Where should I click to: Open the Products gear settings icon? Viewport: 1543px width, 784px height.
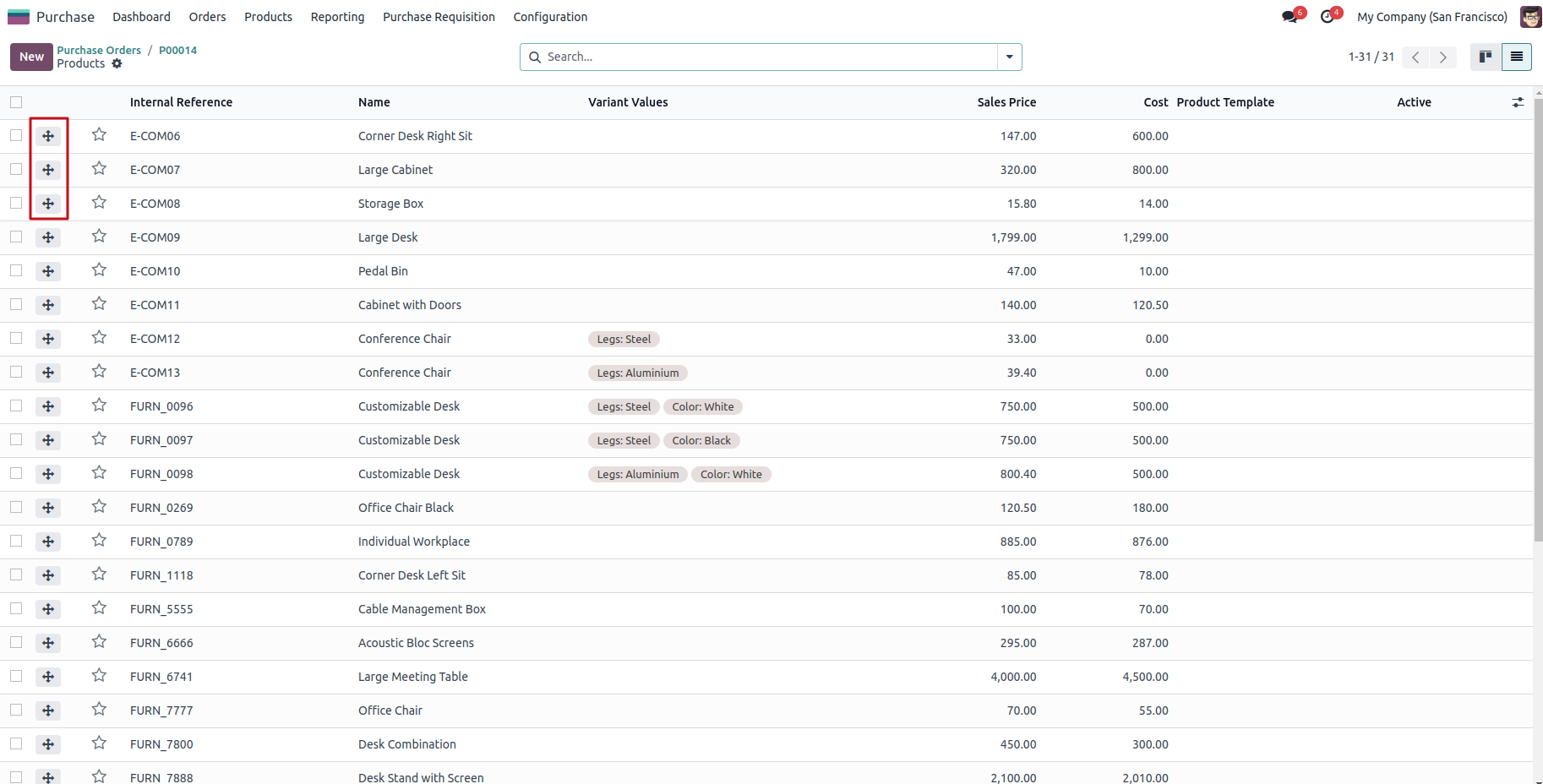(117, 63)
